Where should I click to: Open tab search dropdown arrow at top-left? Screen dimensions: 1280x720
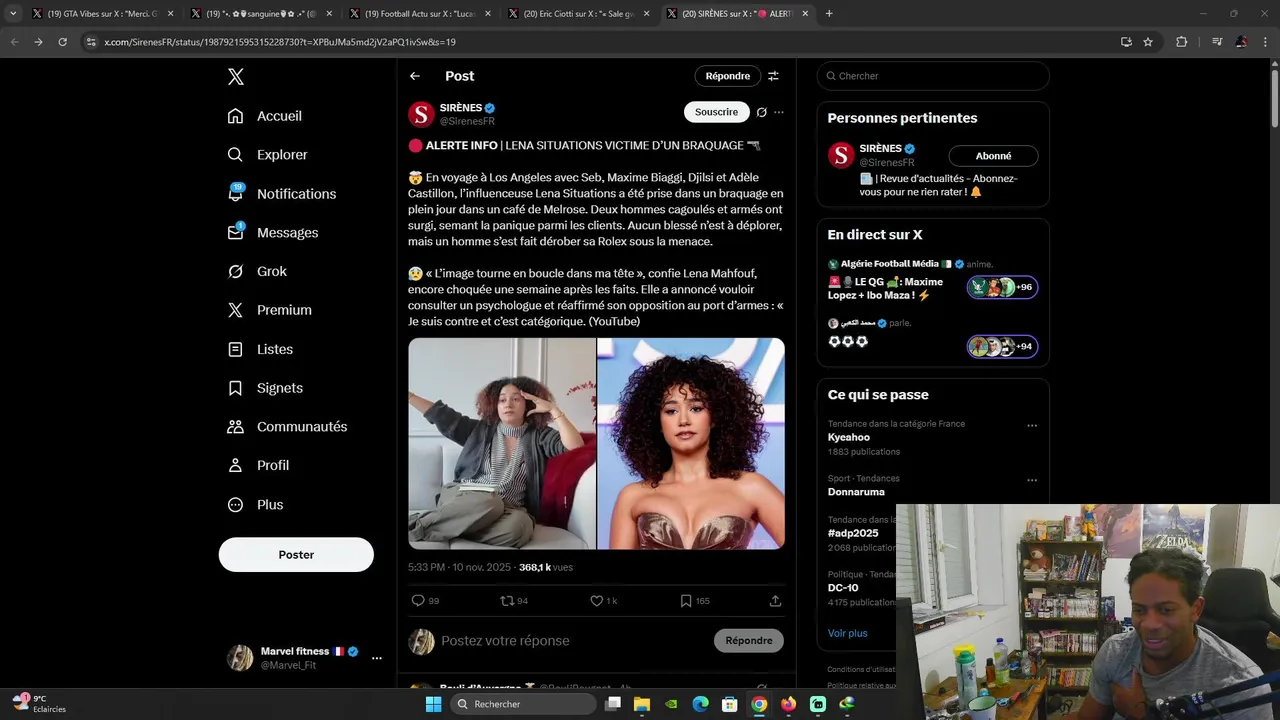[x=12, y=14]
